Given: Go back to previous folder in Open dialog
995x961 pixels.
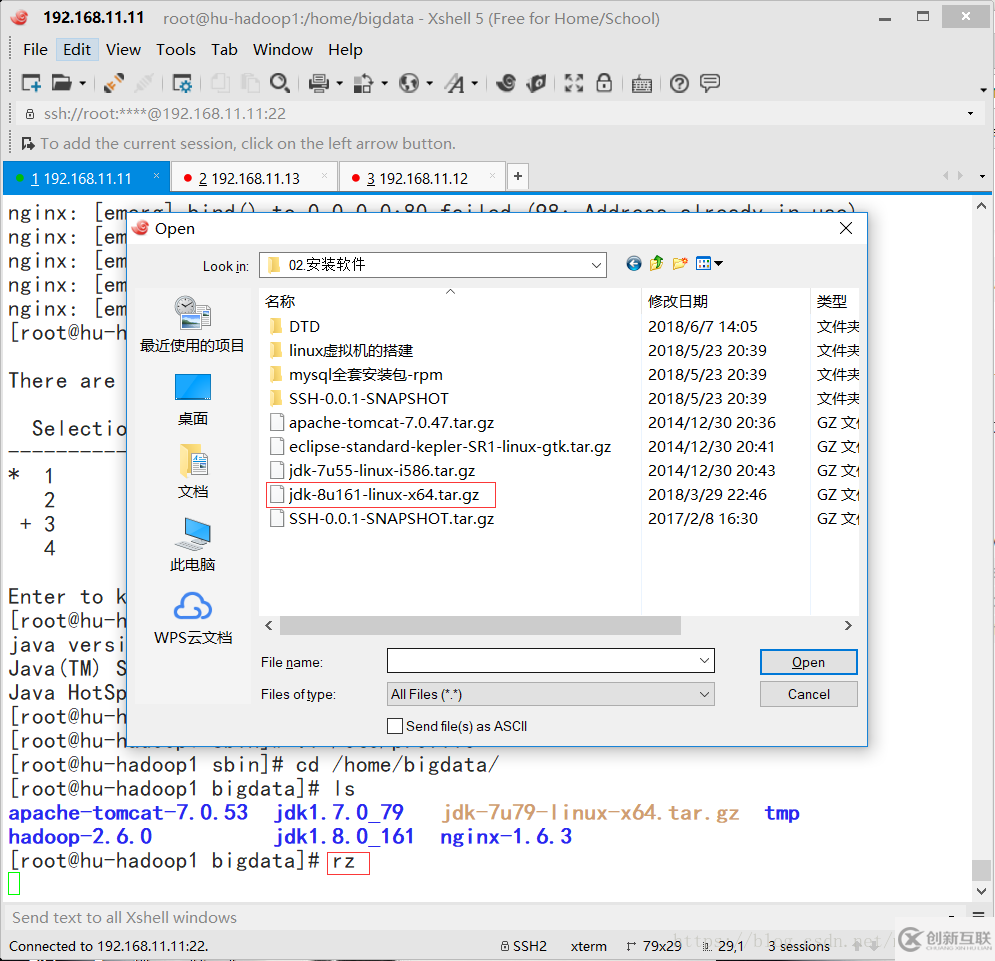Looking at the screenshot, I should [633, 263].
